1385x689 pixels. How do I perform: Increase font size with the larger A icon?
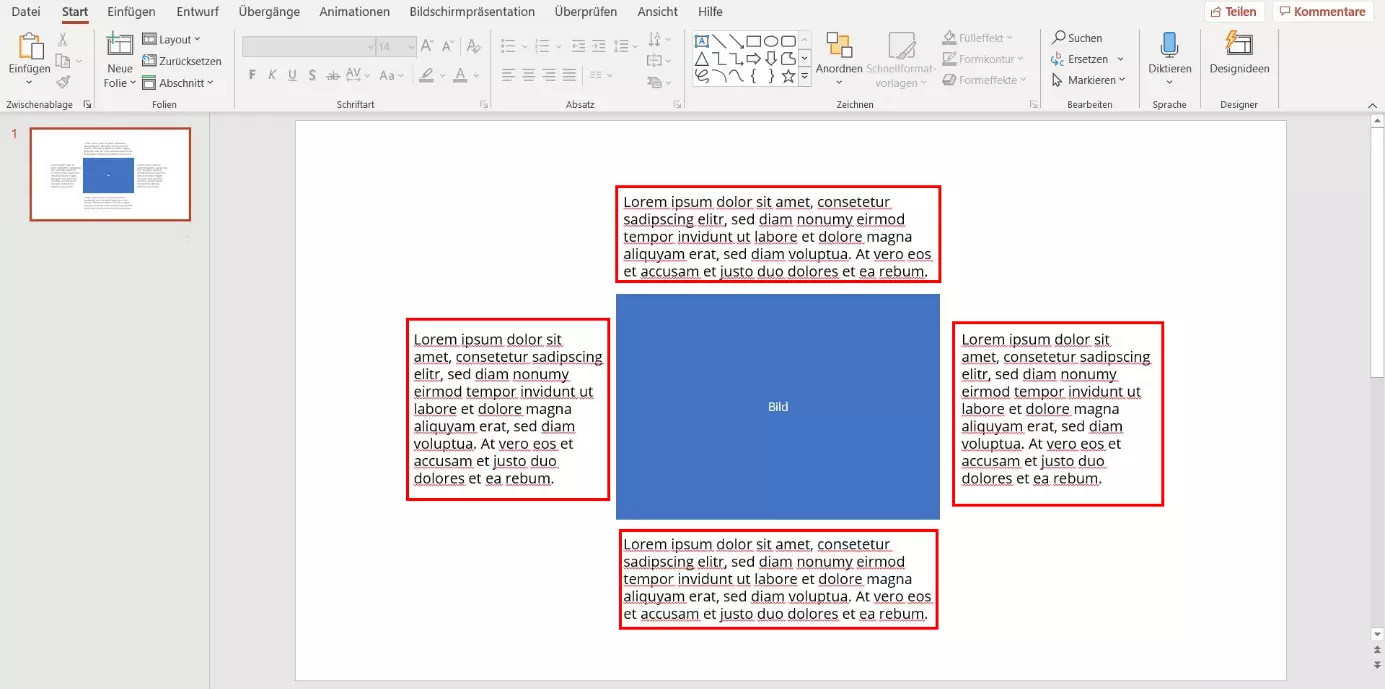click(x=427, y=46)
